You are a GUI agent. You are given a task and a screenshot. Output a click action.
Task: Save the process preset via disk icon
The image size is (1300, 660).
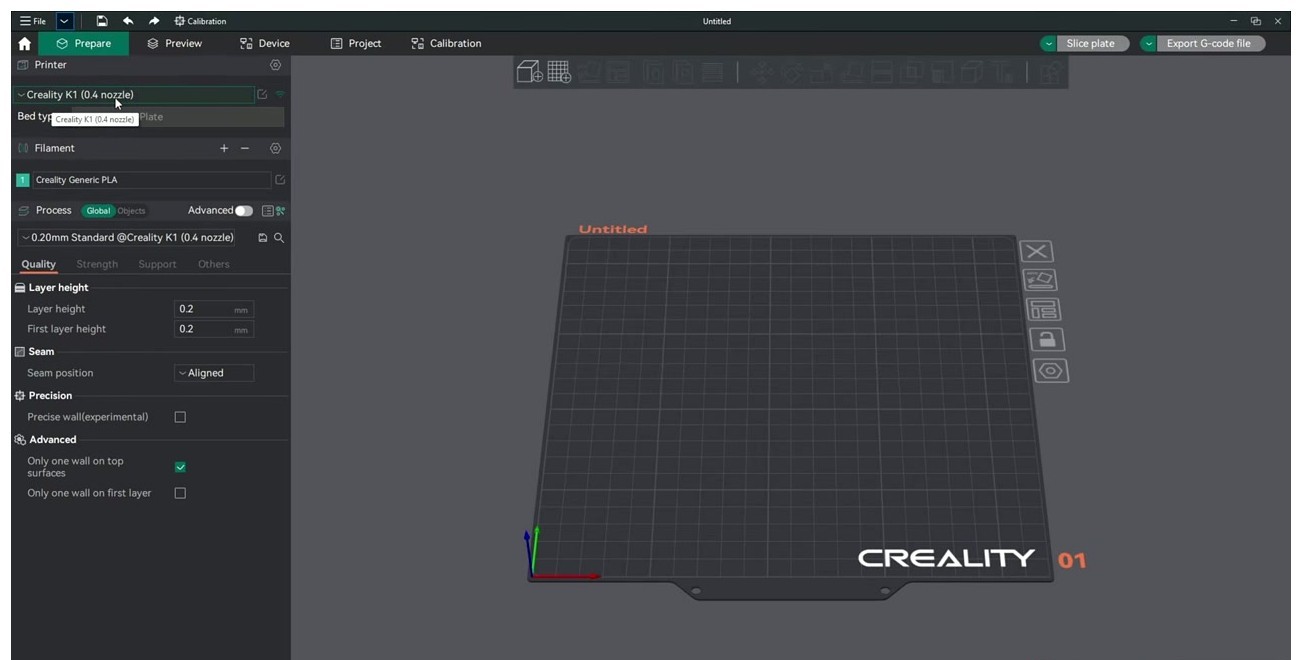tap(263, 238)
